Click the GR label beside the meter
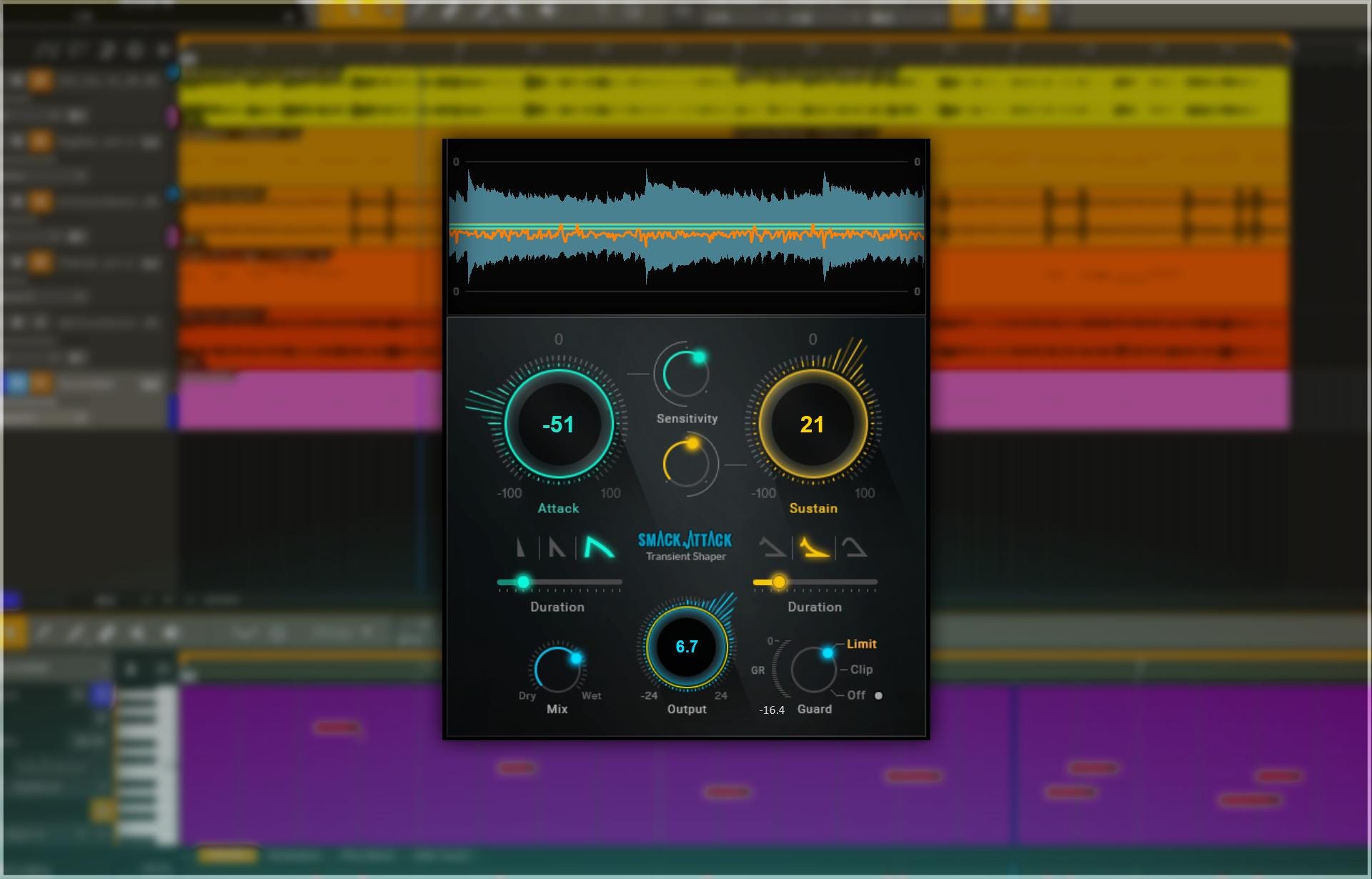Screen dimensions: 1372x879 (757, 670)
